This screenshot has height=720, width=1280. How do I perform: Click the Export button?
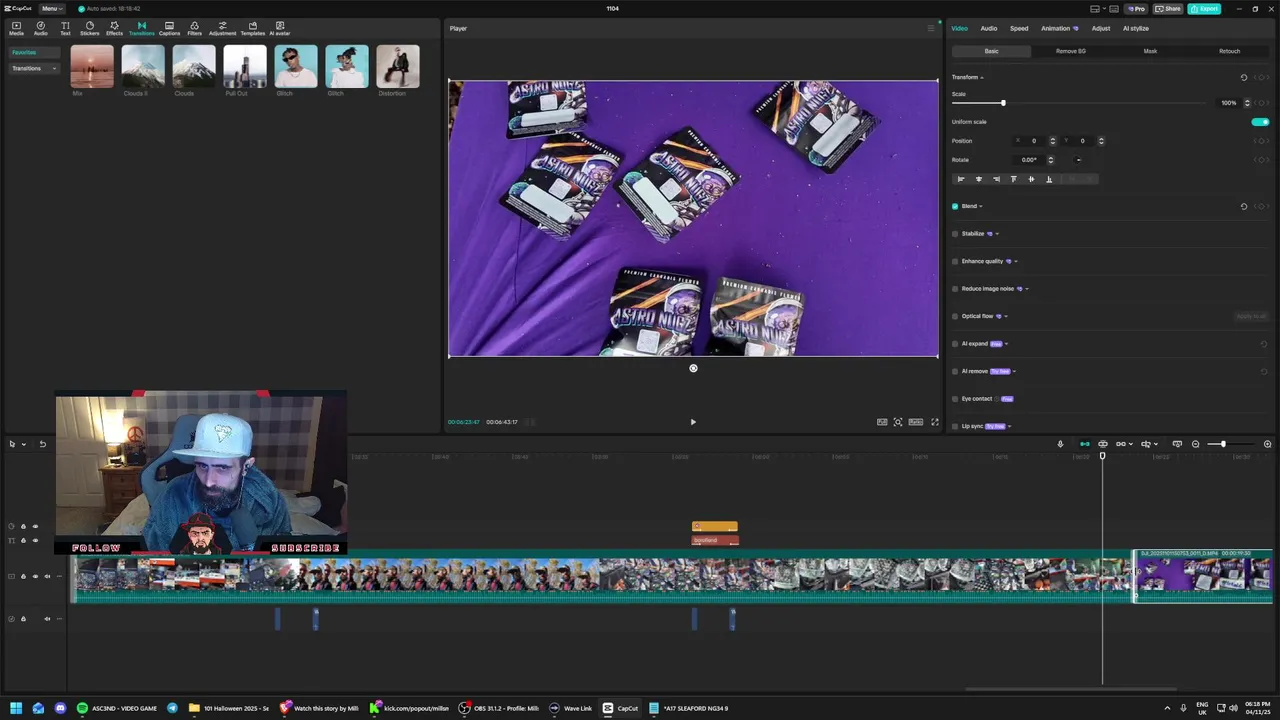pos(1204,9)
